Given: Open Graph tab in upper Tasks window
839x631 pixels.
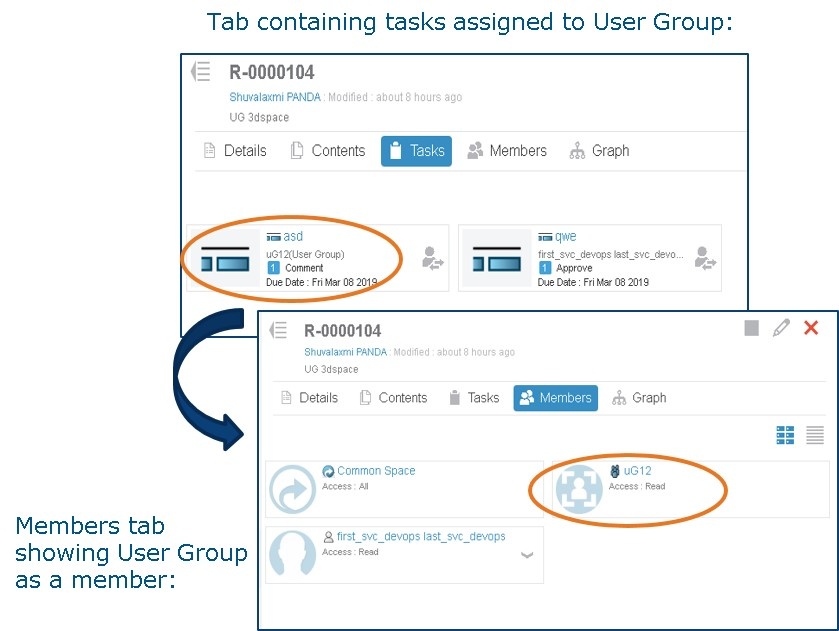Looking at the screenshot, I should click(x=599, y=151).
